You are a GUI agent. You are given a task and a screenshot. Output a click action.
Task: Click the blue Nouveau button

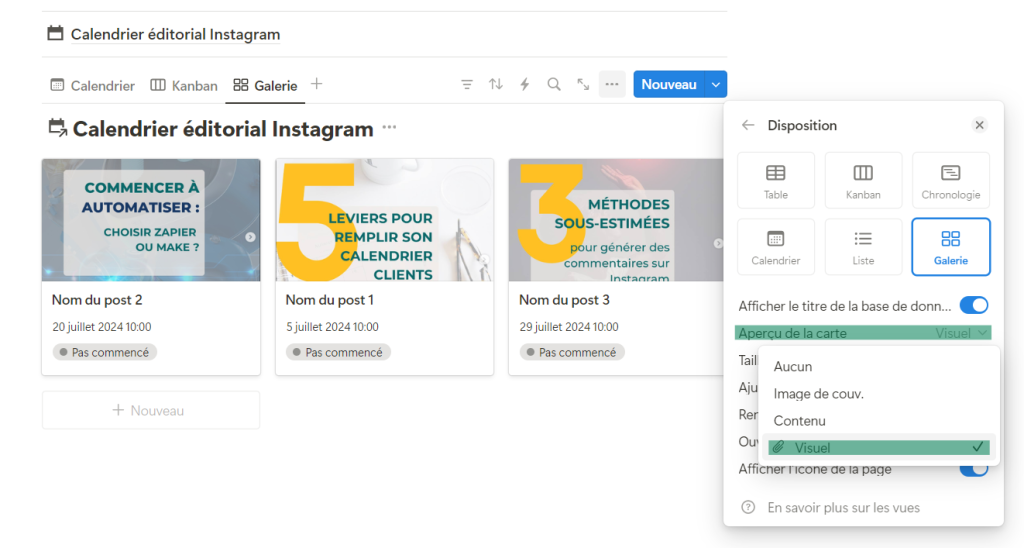668,85
